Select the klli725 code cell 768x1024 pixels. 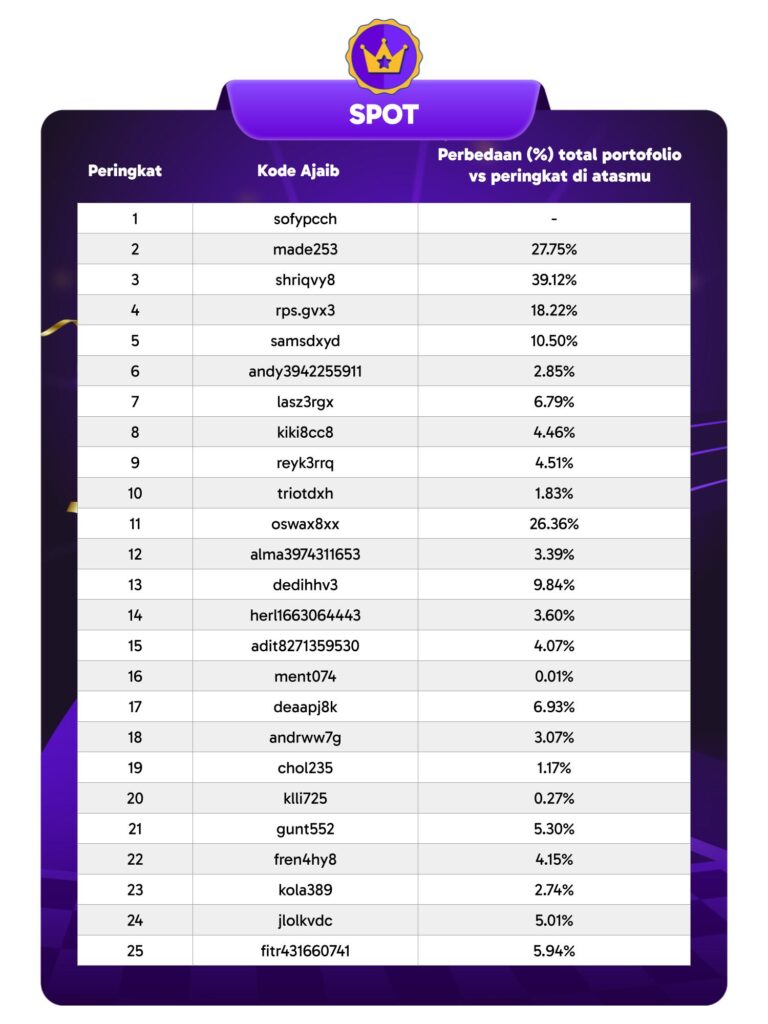pos(305,798)
